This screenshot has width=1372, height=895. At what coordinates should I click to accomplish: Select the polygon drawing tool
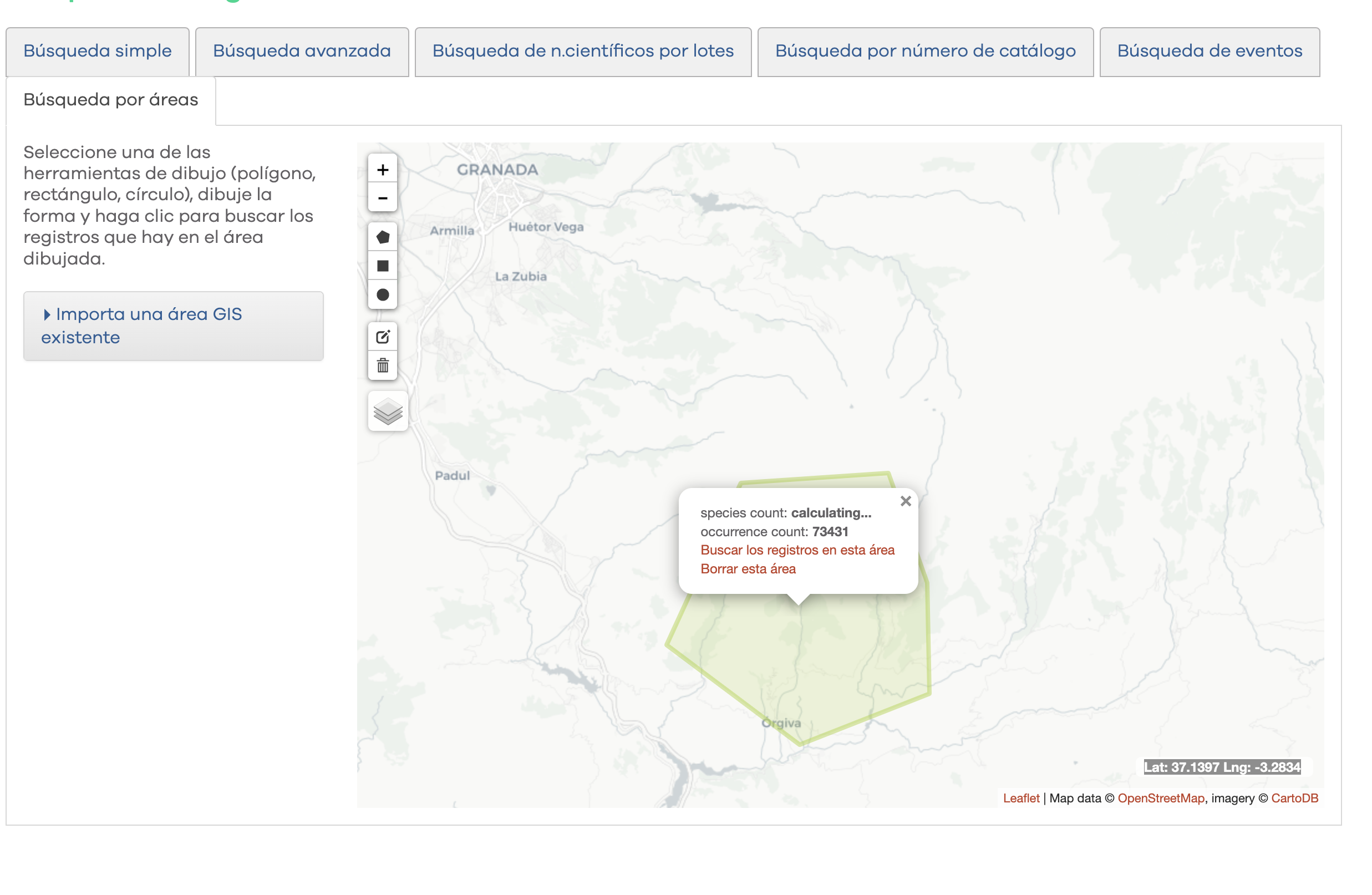click(x=382, y=237)
